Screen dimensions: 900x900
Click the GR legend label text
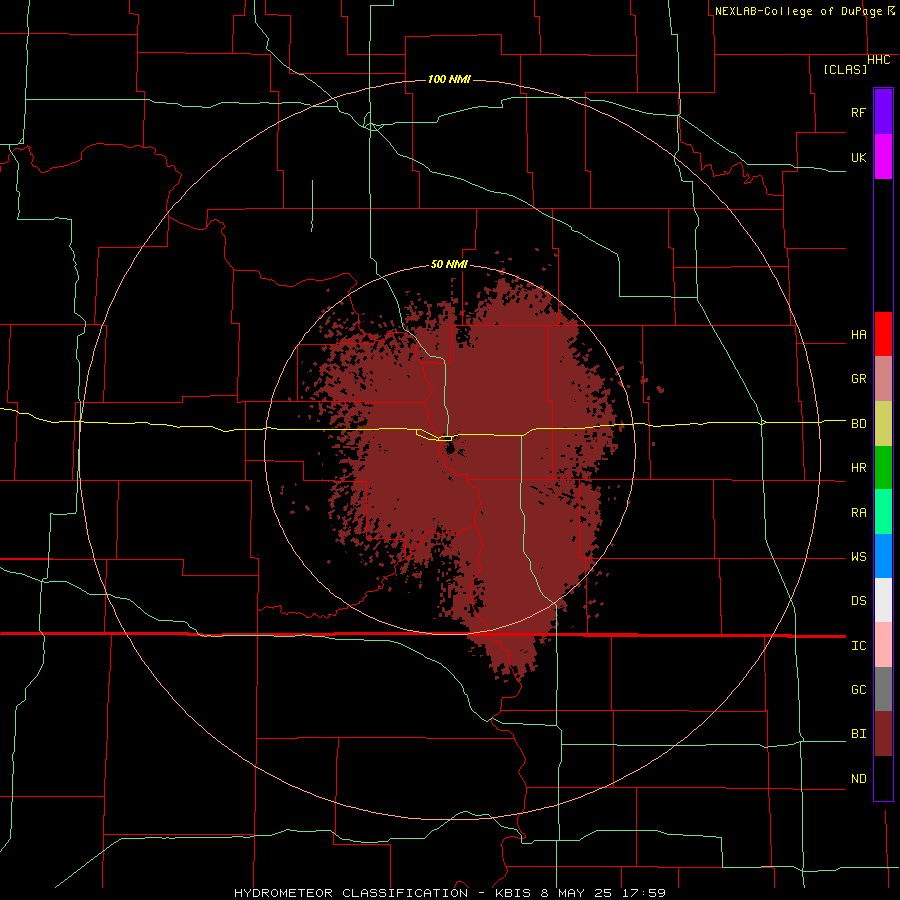pyautogui.click(x=858, y=379)
